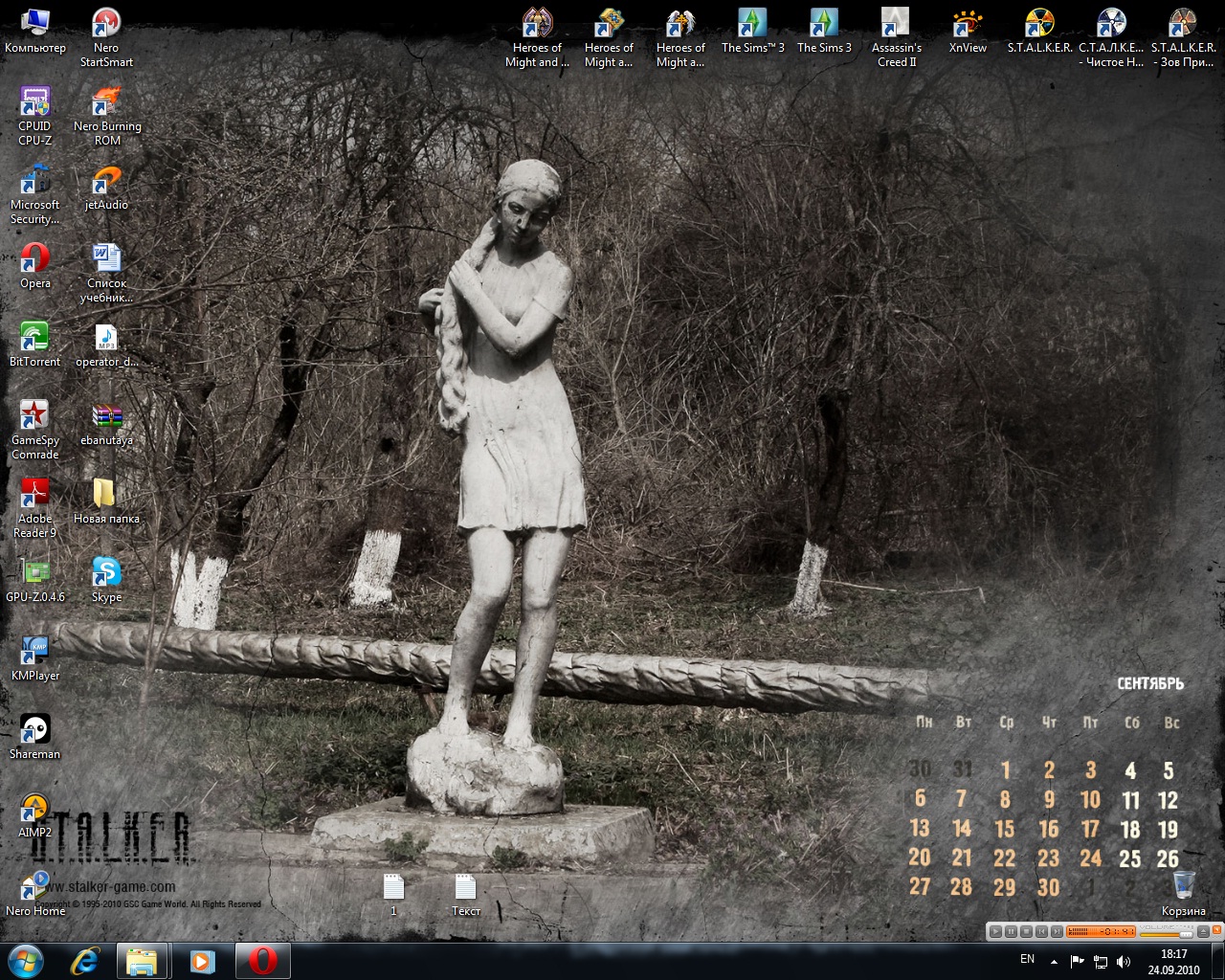Image resolution: width=1225 pixels, height=980 pixels.
Task: Open the network tray icon
Action: click(x=1101, y=961)
